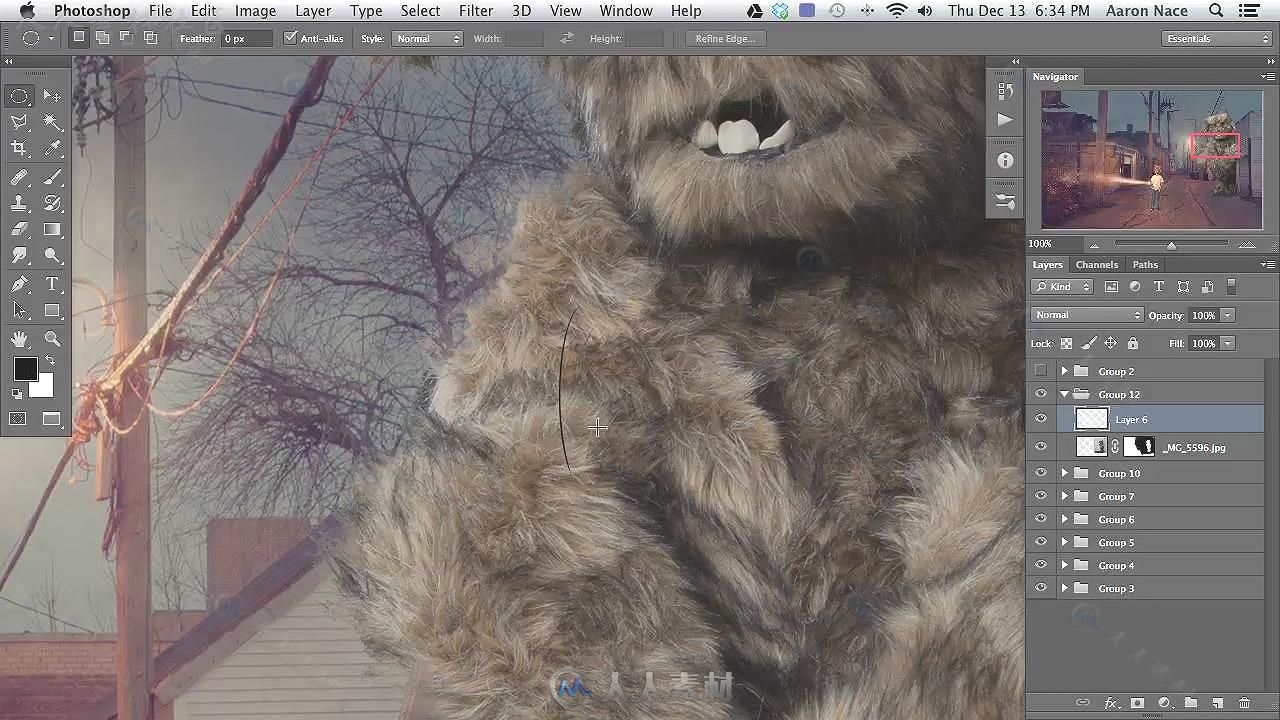
Task: Select the Zoom tool in toolbox
Action: pyautogui.click(x=52, y=339)
